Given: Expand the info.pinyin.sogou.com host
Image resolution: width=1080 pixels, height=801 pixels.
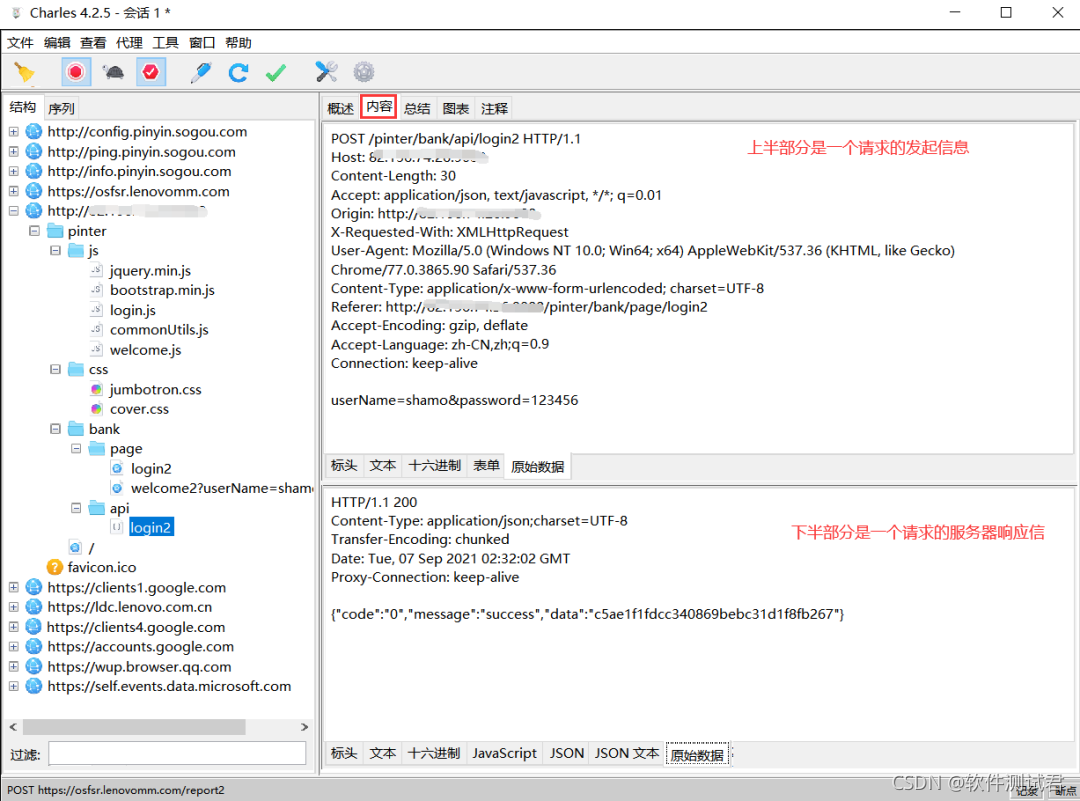Looking at the screenshot, I should click(14, 171).
